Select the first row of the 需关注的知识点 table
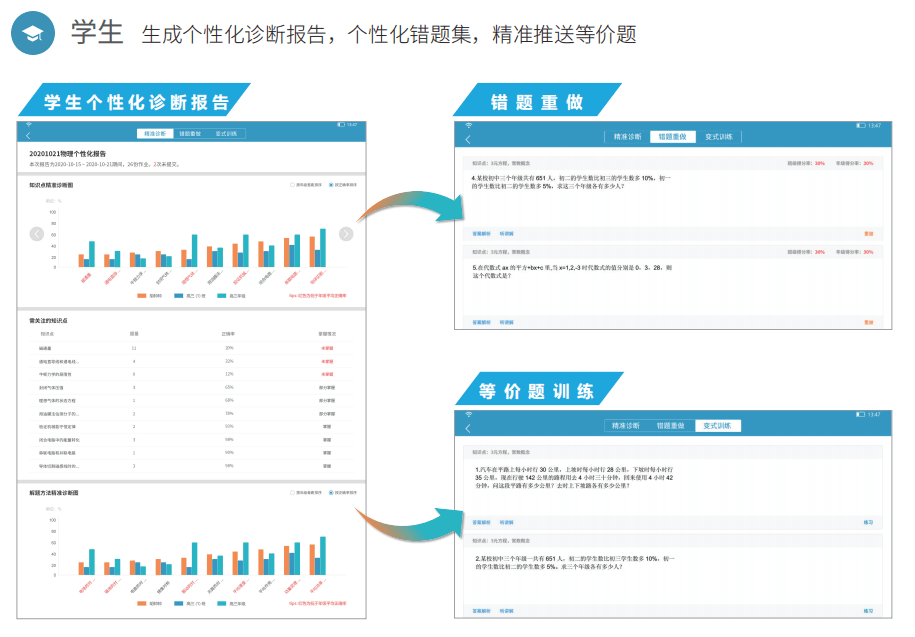This screenshot has width=915, height=637. coord(190,347)
